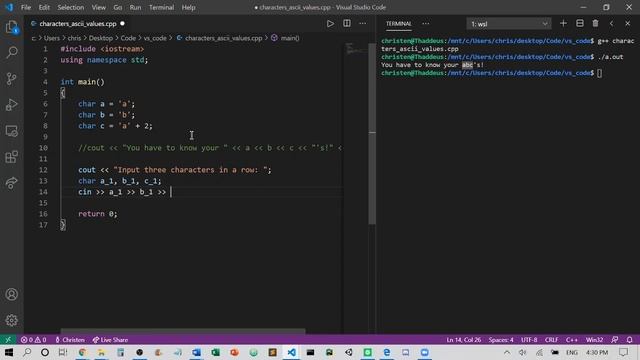Screen dimensions: 640x360
Task: Open errors and warnings in status bar
Action: (33, 340)
